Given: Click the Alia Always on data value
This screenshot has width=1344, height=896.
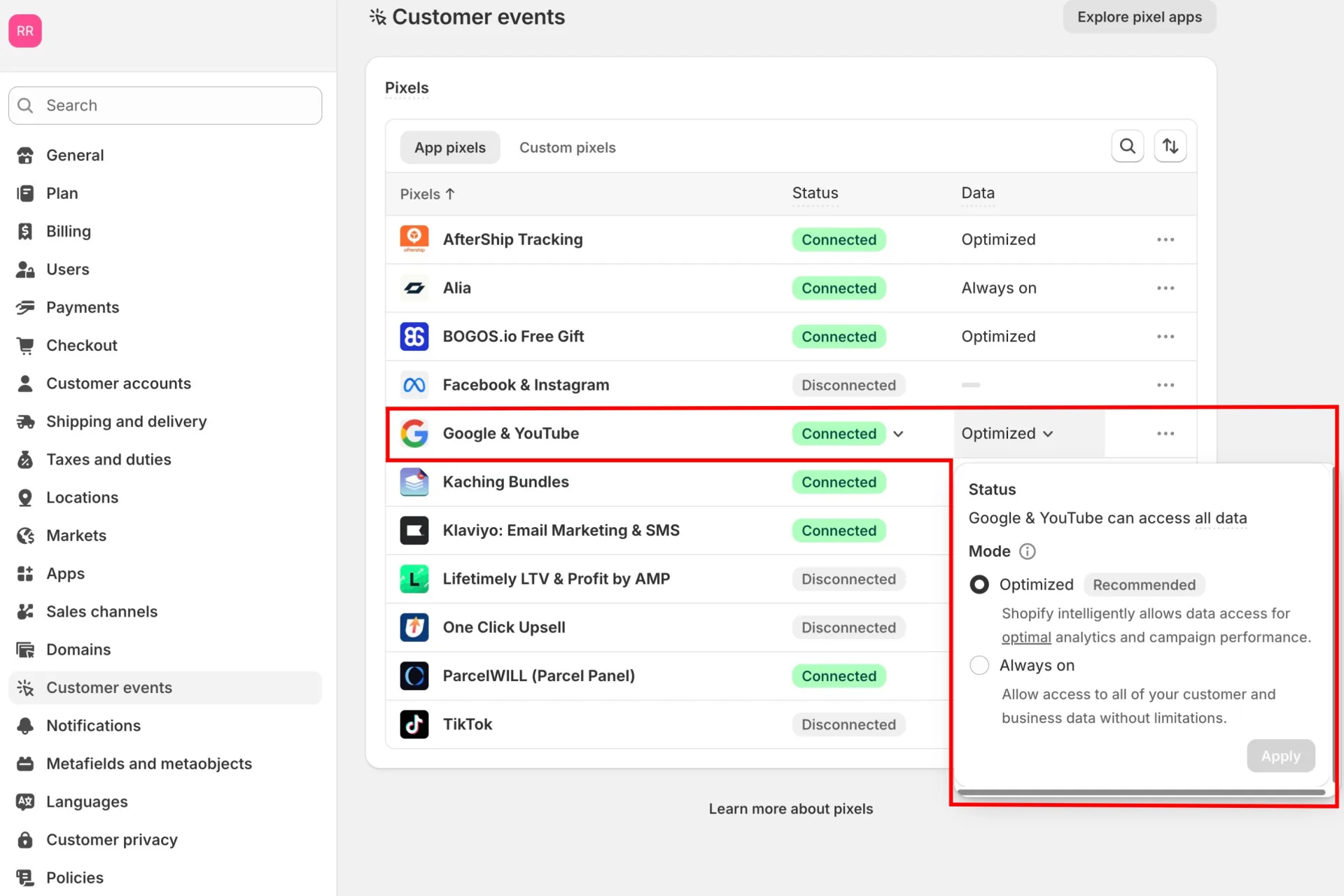Looking at the screenshot, I should 998,288.
